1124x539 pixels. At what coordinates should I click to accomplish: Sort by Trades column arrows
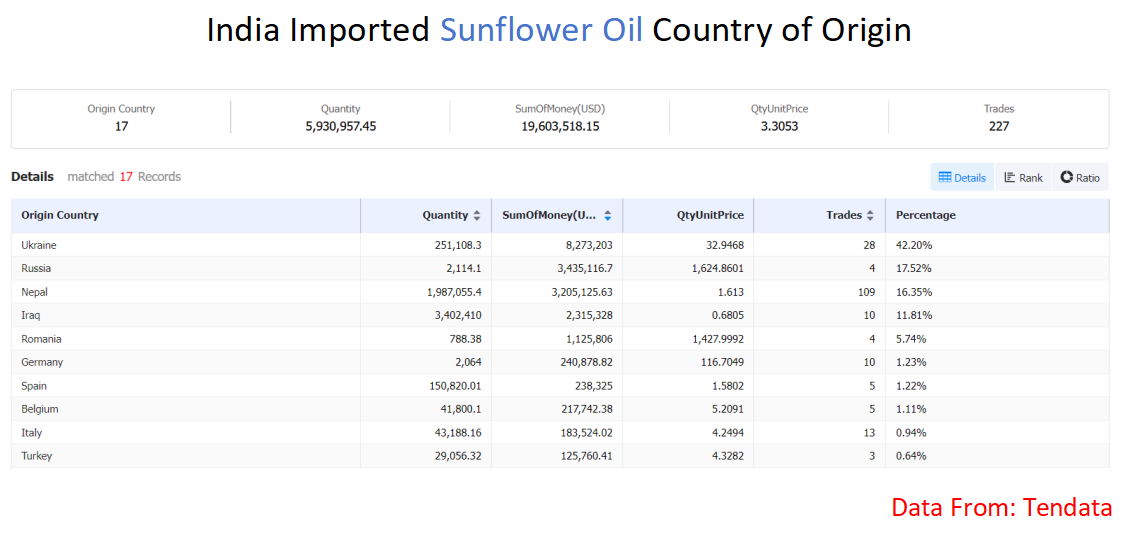pyautogui.click(x=870, y=215)
